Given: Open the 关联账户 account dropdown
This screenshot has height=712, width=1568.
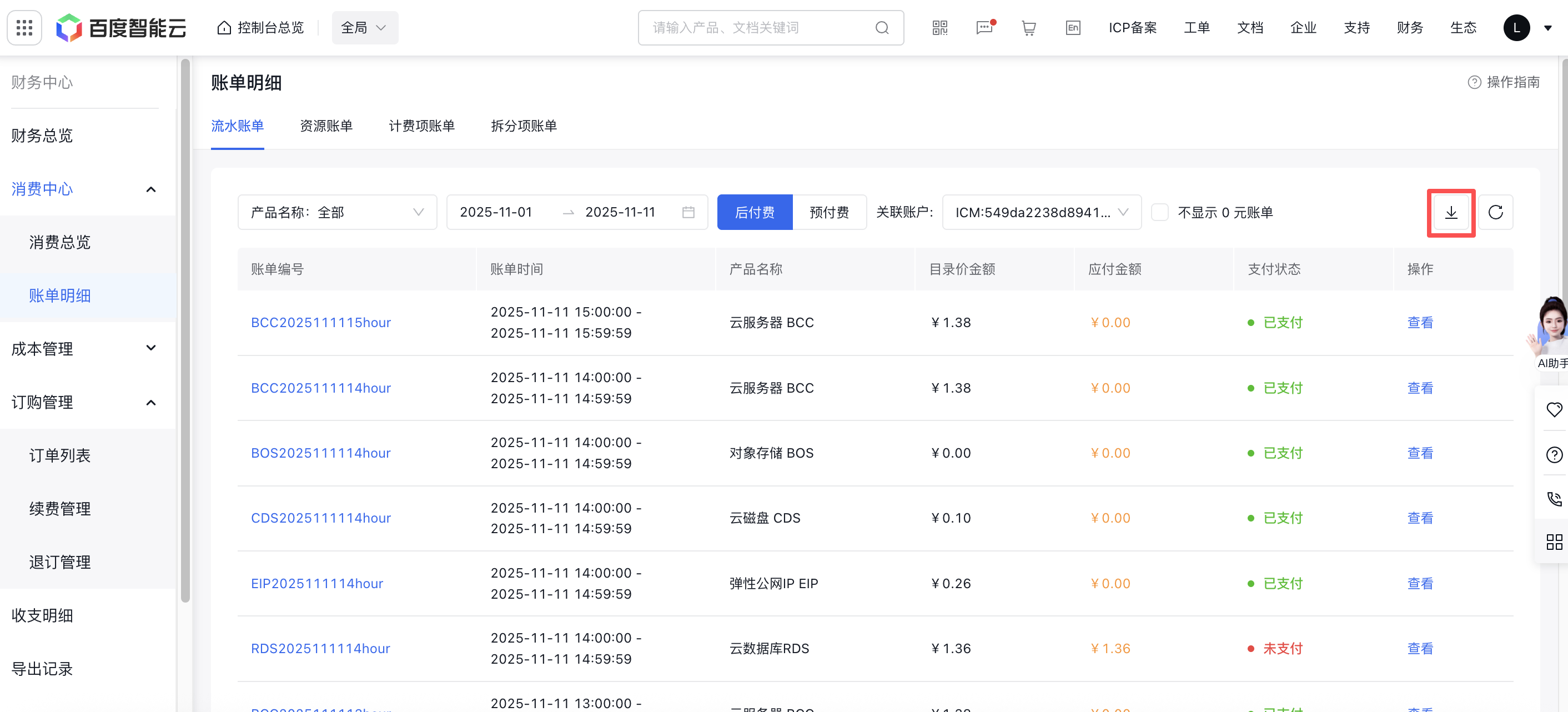Looking at the screenshot, I should 1041,213.
